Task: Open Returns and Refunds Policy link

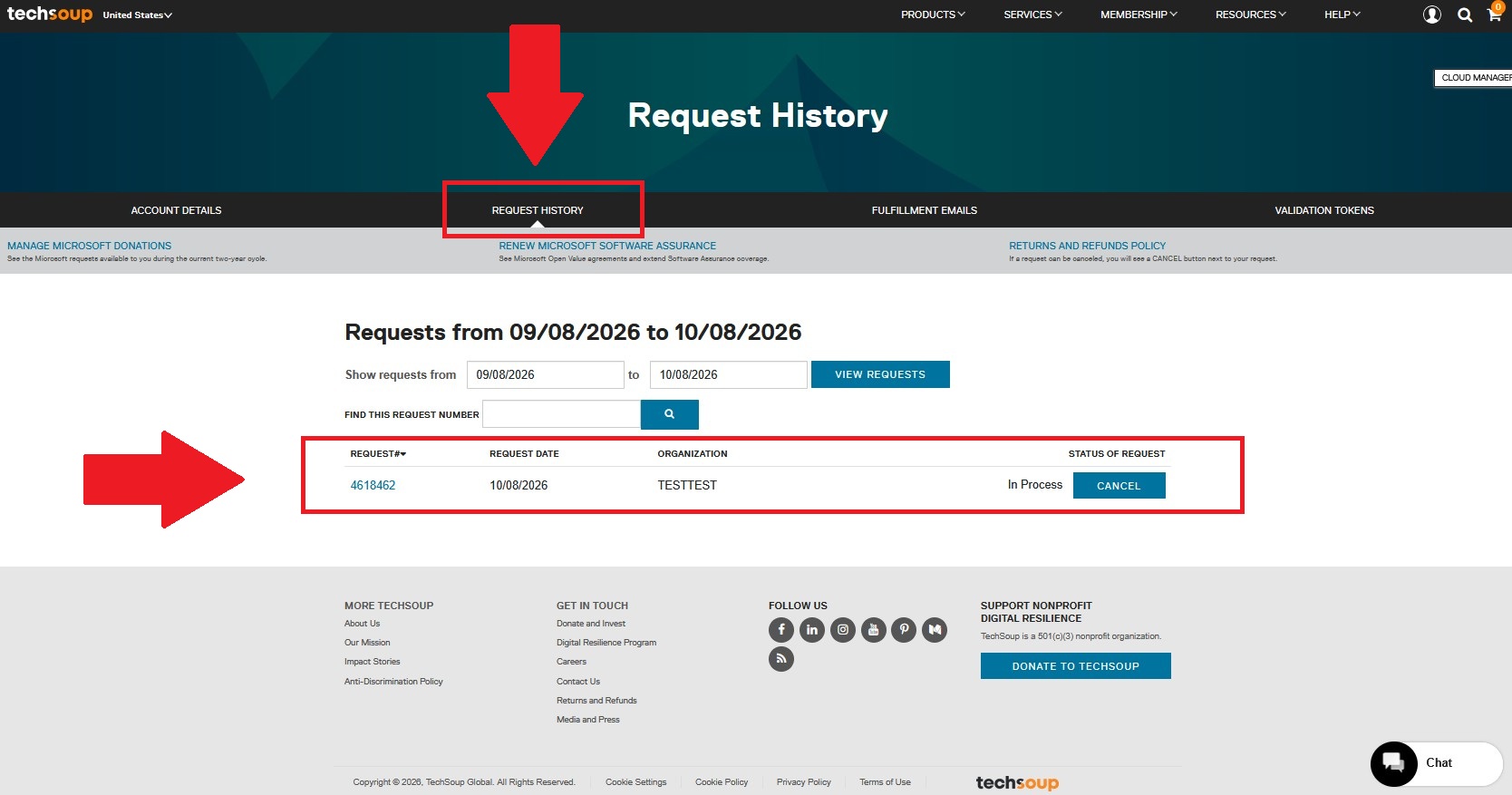Action: pyautogui.click(x=1087, y=246)
